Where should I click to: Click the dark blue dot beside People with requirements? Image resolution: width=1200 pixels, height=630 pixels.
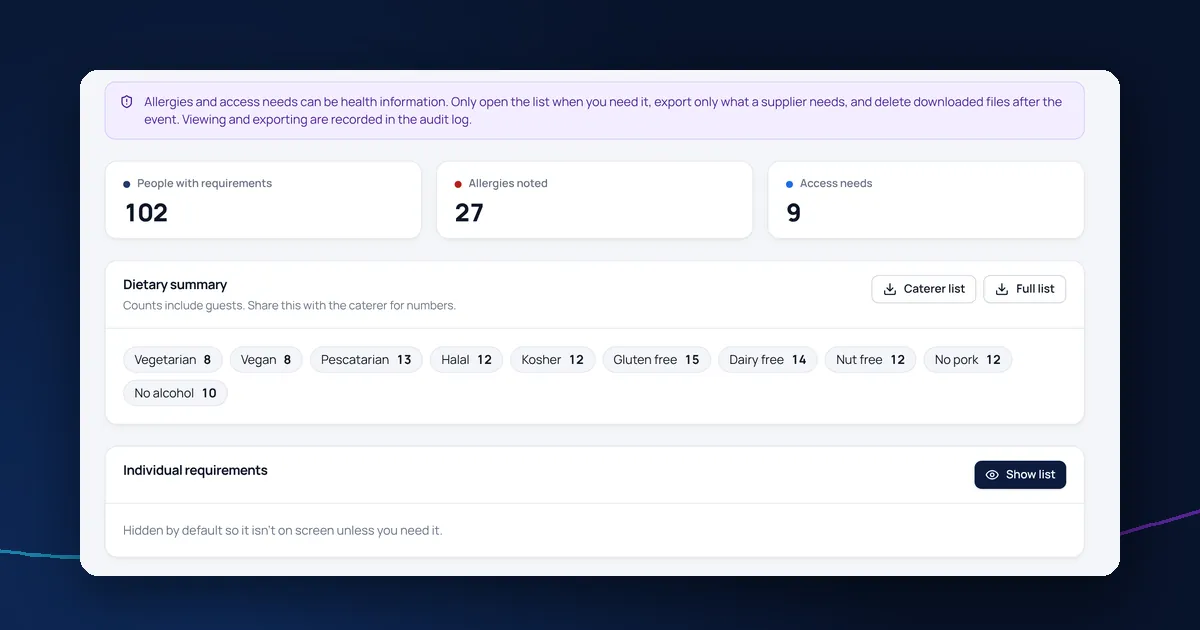pos(127,184)
